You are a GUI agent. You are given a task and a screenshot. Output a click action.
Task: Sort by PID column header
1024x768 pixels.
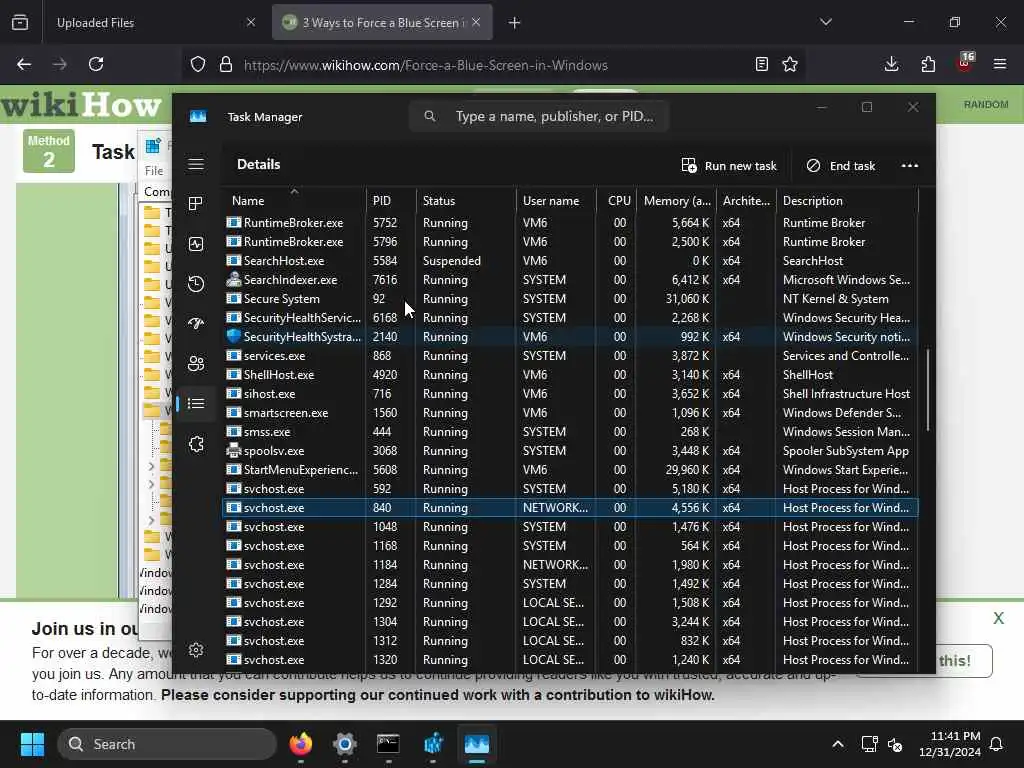click(x=391, y=200)
